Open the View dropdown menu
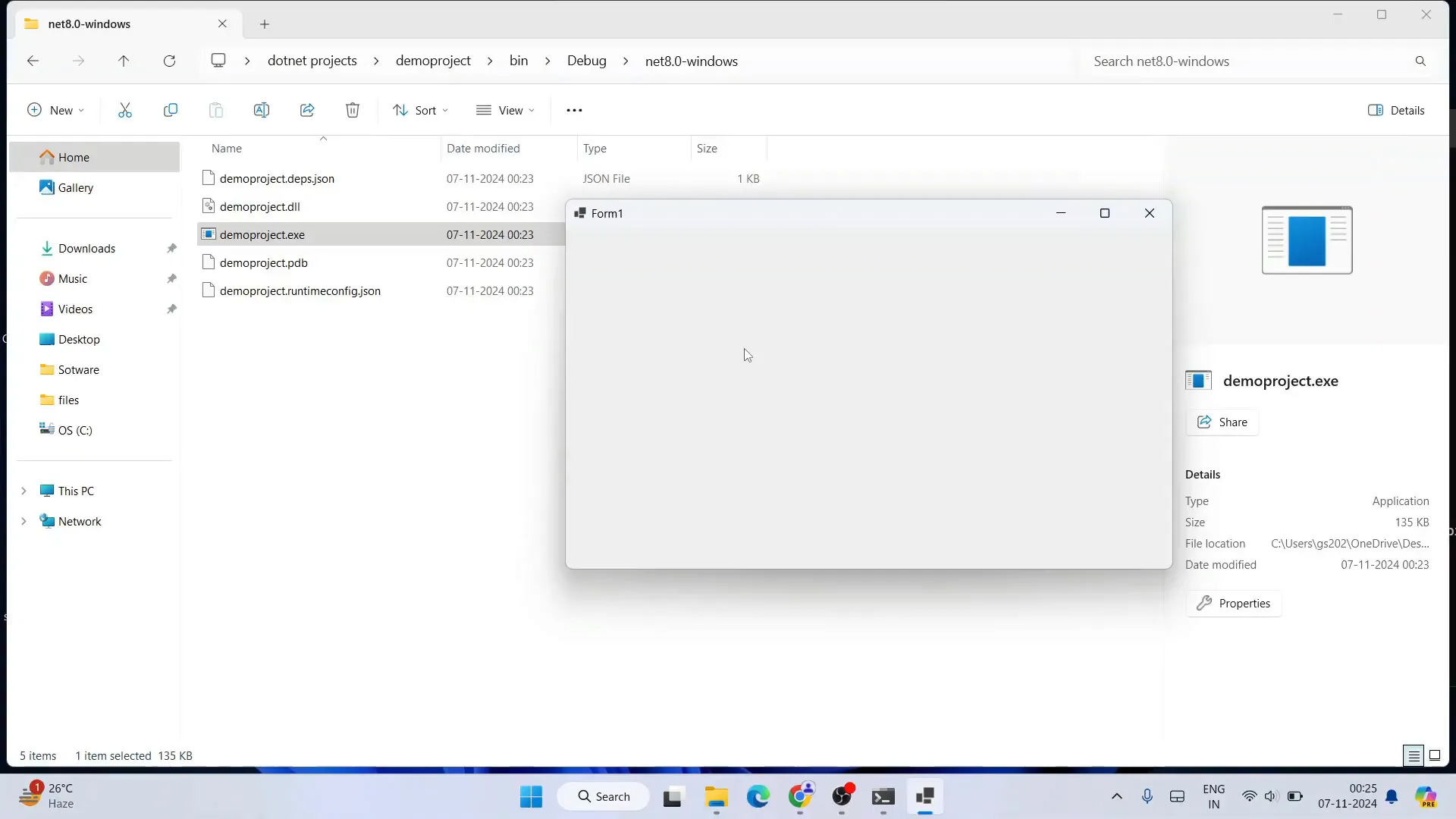Viewport: 1456px width, 819px height. point(506,111)
